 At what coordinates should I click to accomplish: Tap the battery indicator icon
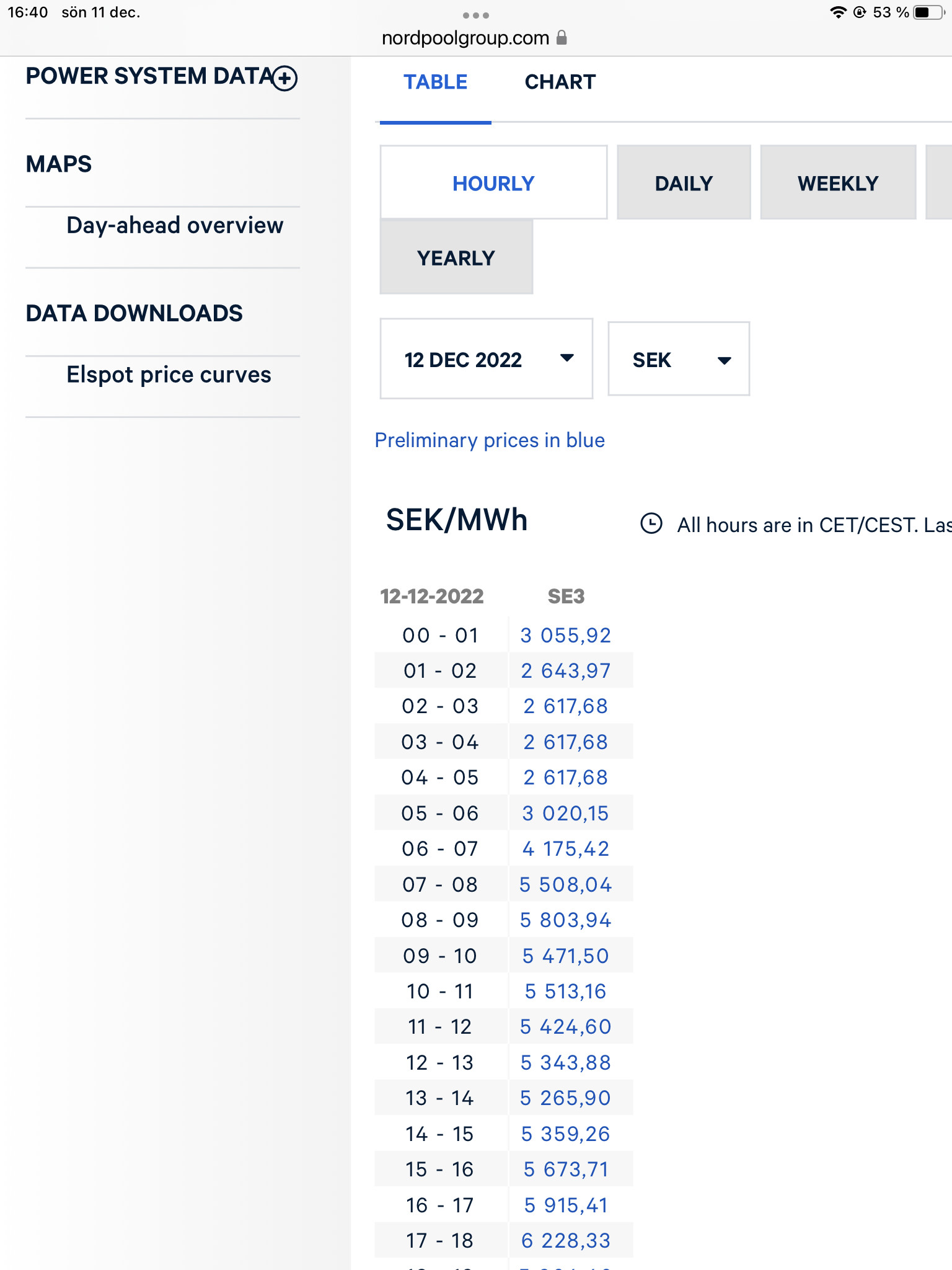[928, 12]
